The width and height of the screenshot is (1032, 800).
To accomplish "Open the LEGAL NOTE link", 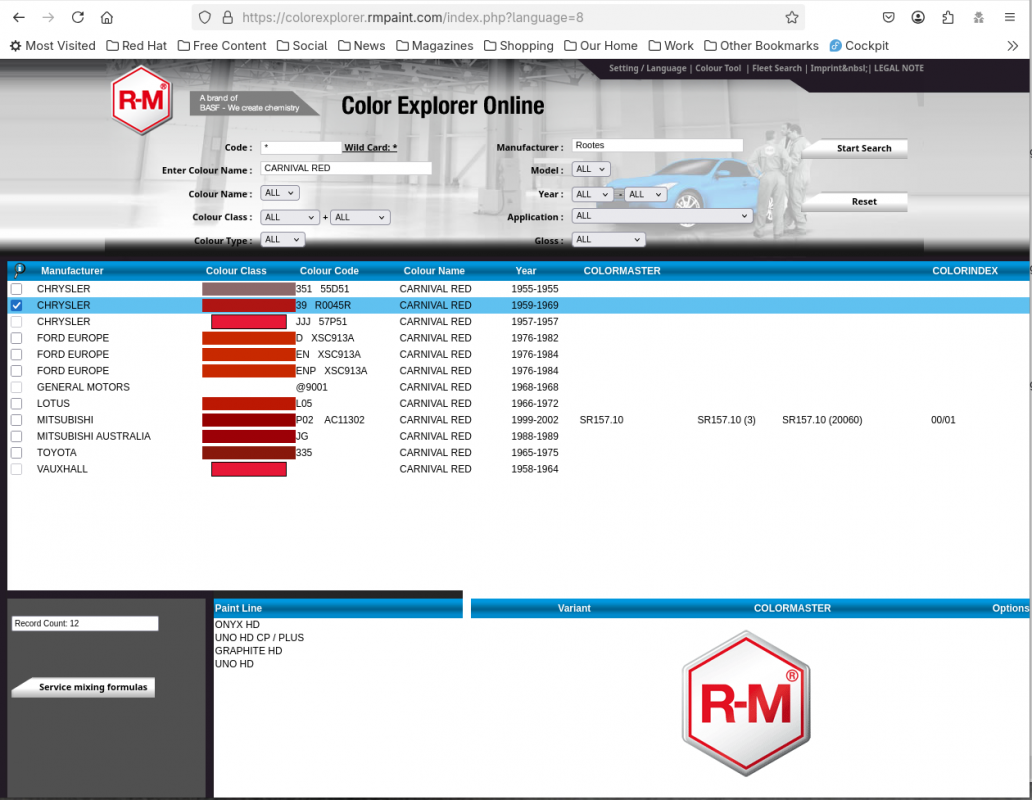I will (898, 68).
